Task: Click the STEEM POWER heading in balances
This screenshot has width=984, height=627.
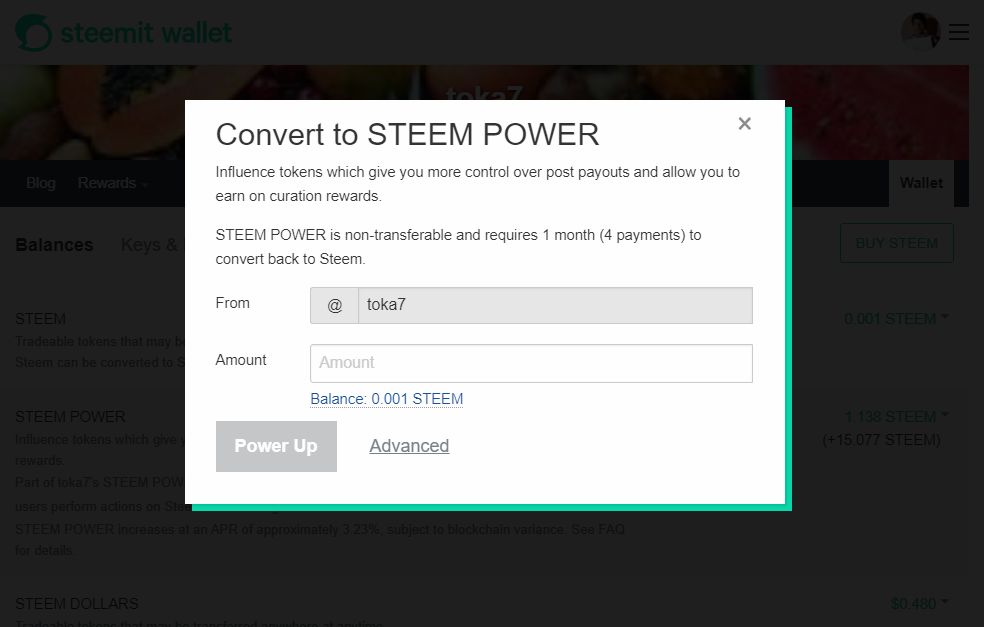Action: tap(70, 417)
